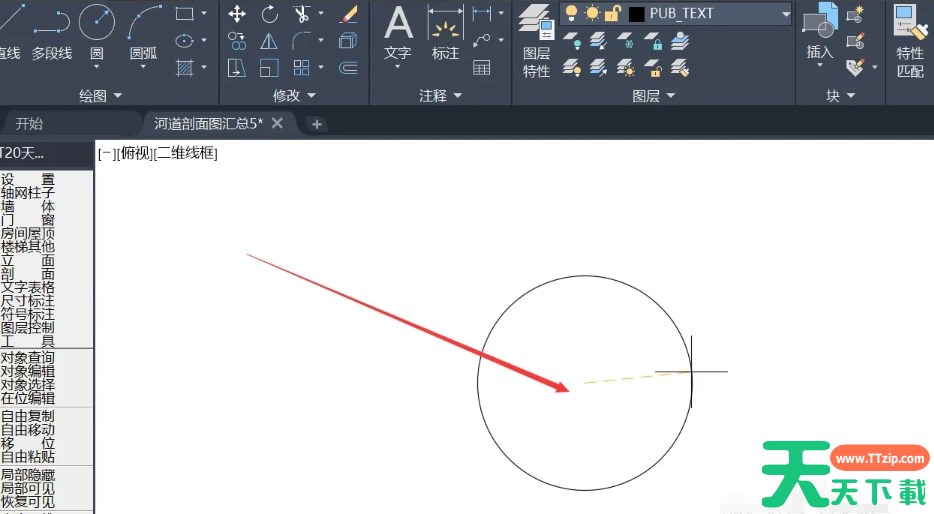934x514 pixels.
Task: Switch to the 开始 tab
Action: [x=29, y=124]
